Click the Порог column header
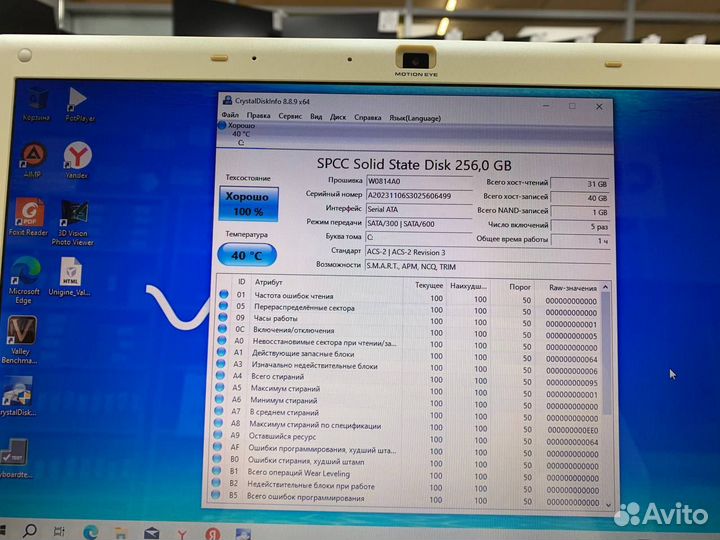Screen dimensions: 720x540 click(520, 287)
